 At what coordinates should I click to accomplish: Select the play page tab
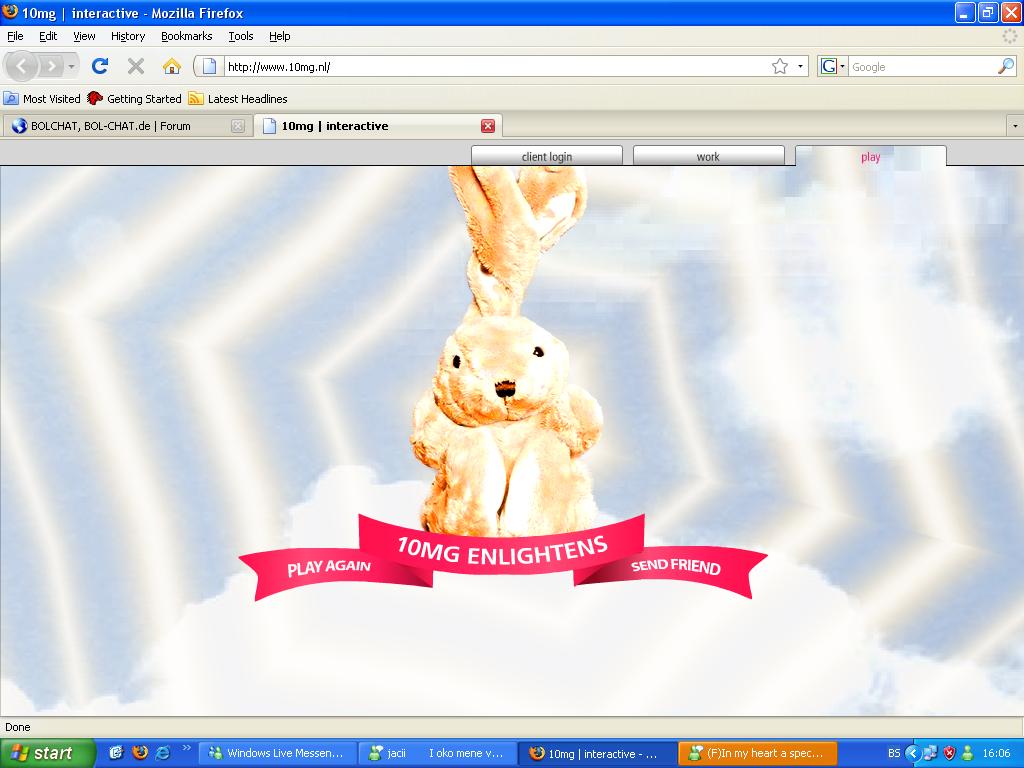click(x=871, y=156)
